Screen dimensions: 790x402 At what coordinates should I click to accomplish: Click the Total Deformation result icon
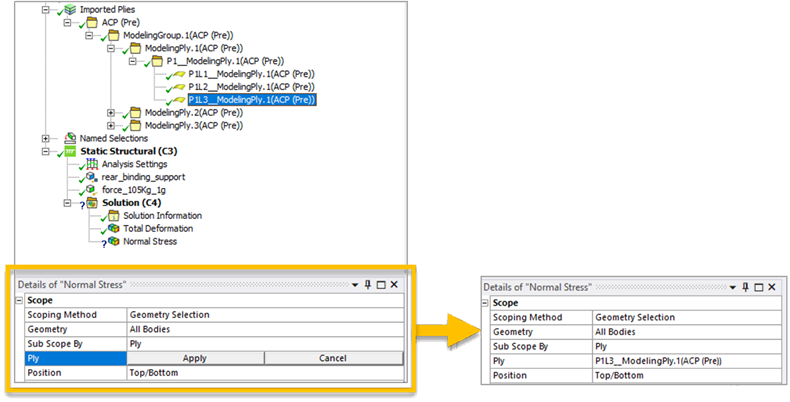pos(114,229)
